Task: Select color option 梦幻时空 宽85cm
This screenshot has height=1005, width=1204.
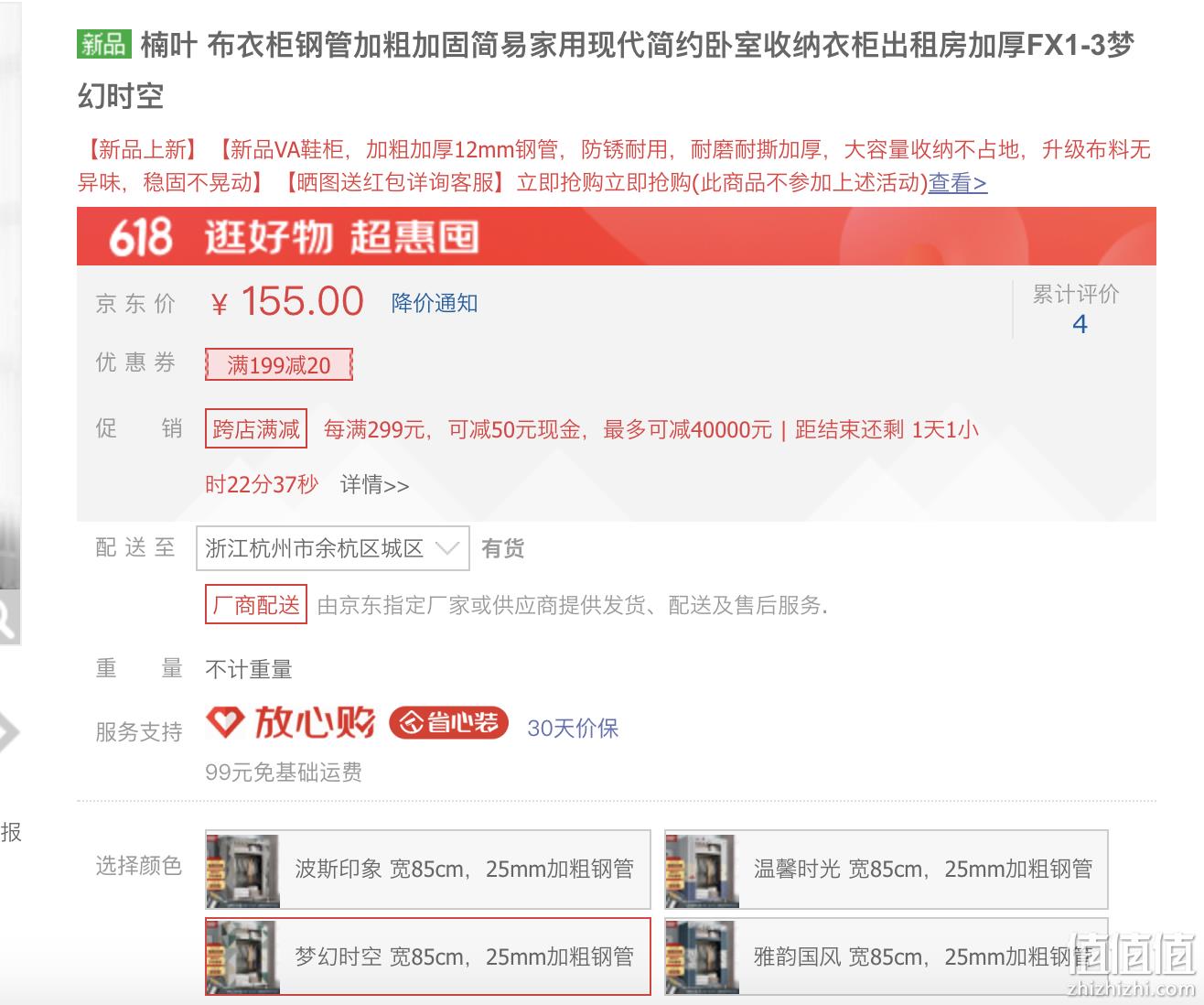Action: click(428, 956)
